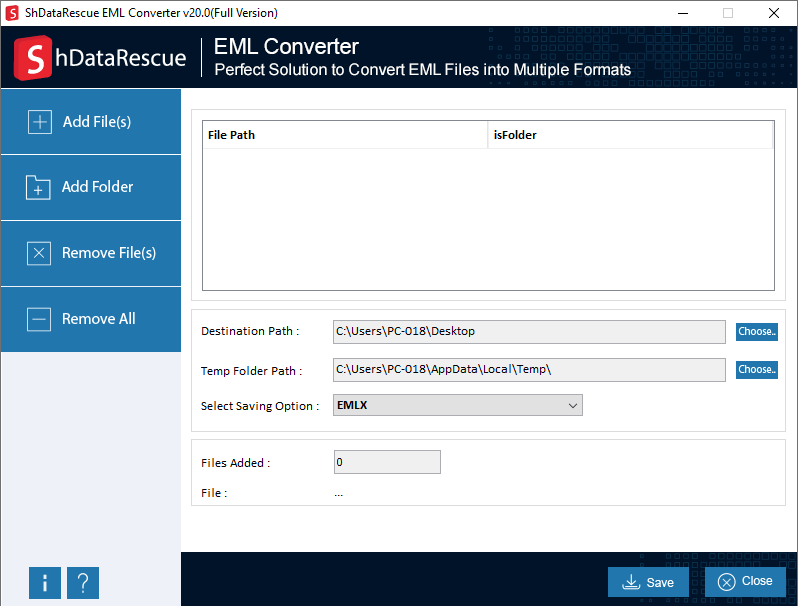The image size is (798, 606).
Task: Click the Destination Path text field
Action: tap(529, 332)
